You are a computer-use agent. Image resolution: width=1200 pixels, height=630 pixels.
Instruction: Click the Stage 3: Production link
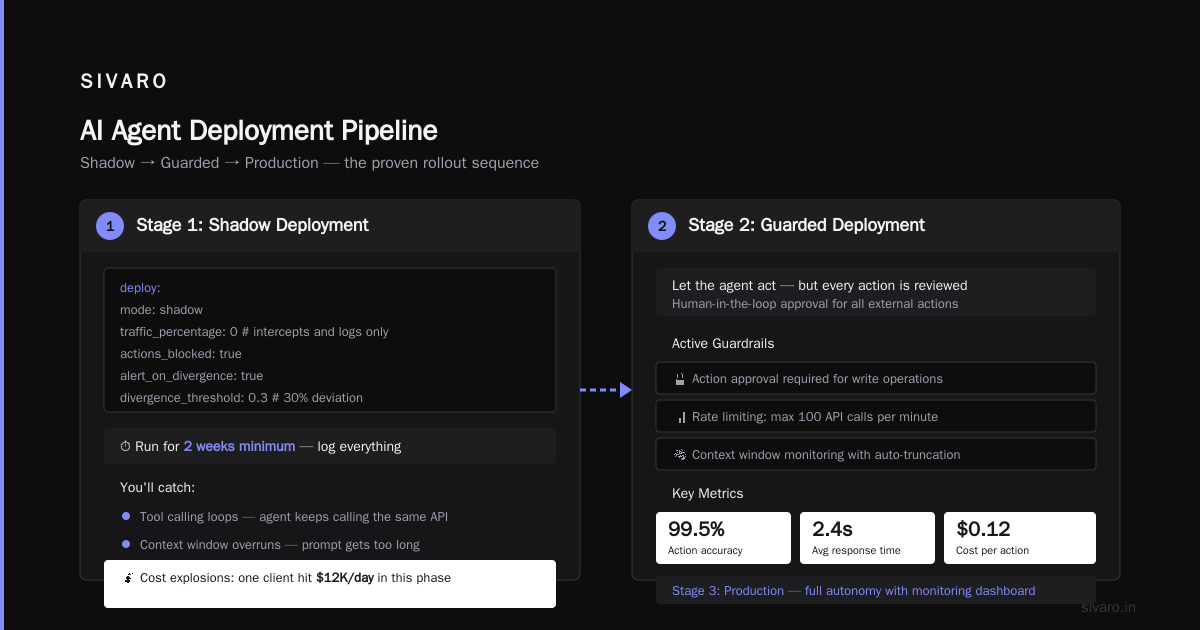[728, 591]
